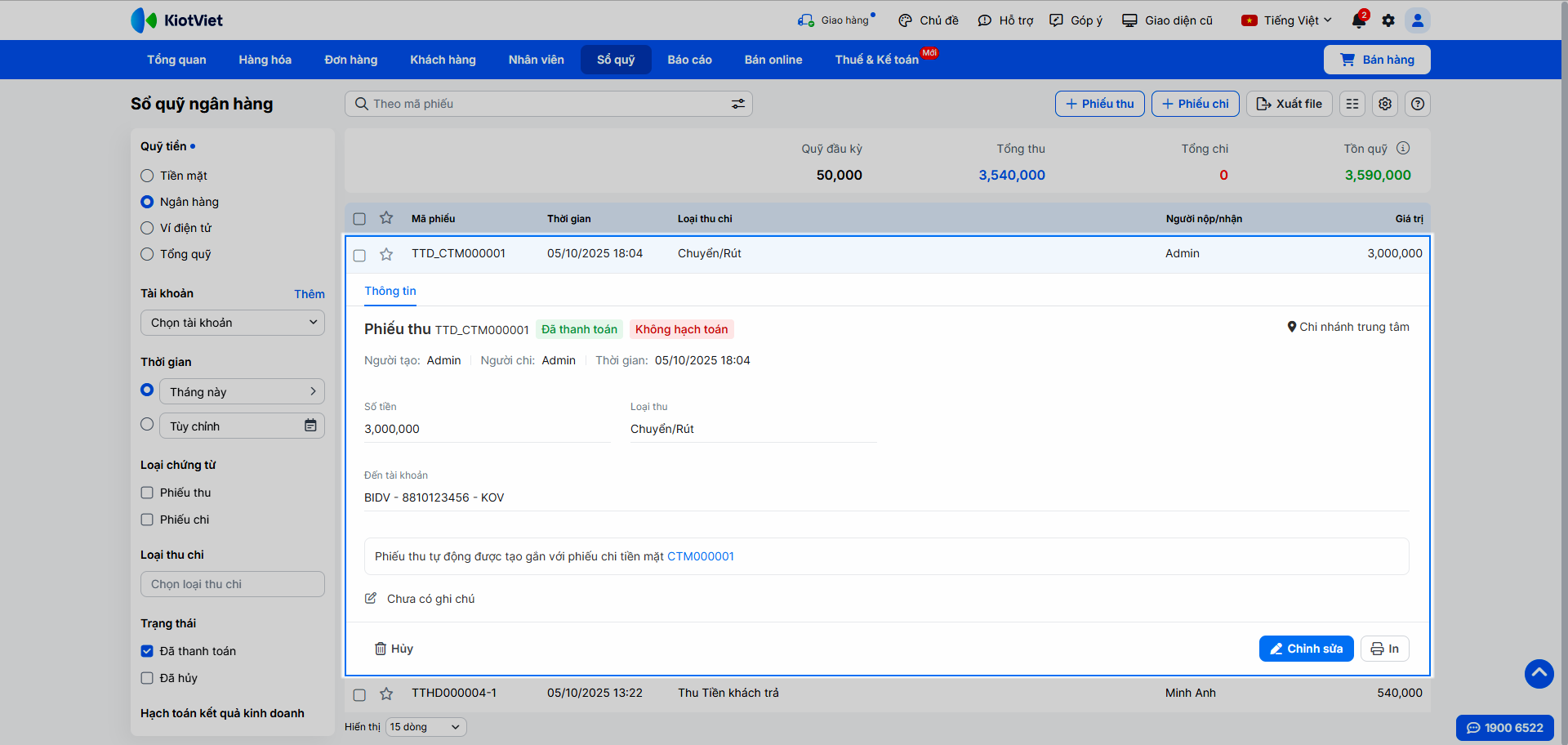Call hotline 1900 6522 chat
1568x745 pixels.
pyautogui.click(x=1505, y=728)
